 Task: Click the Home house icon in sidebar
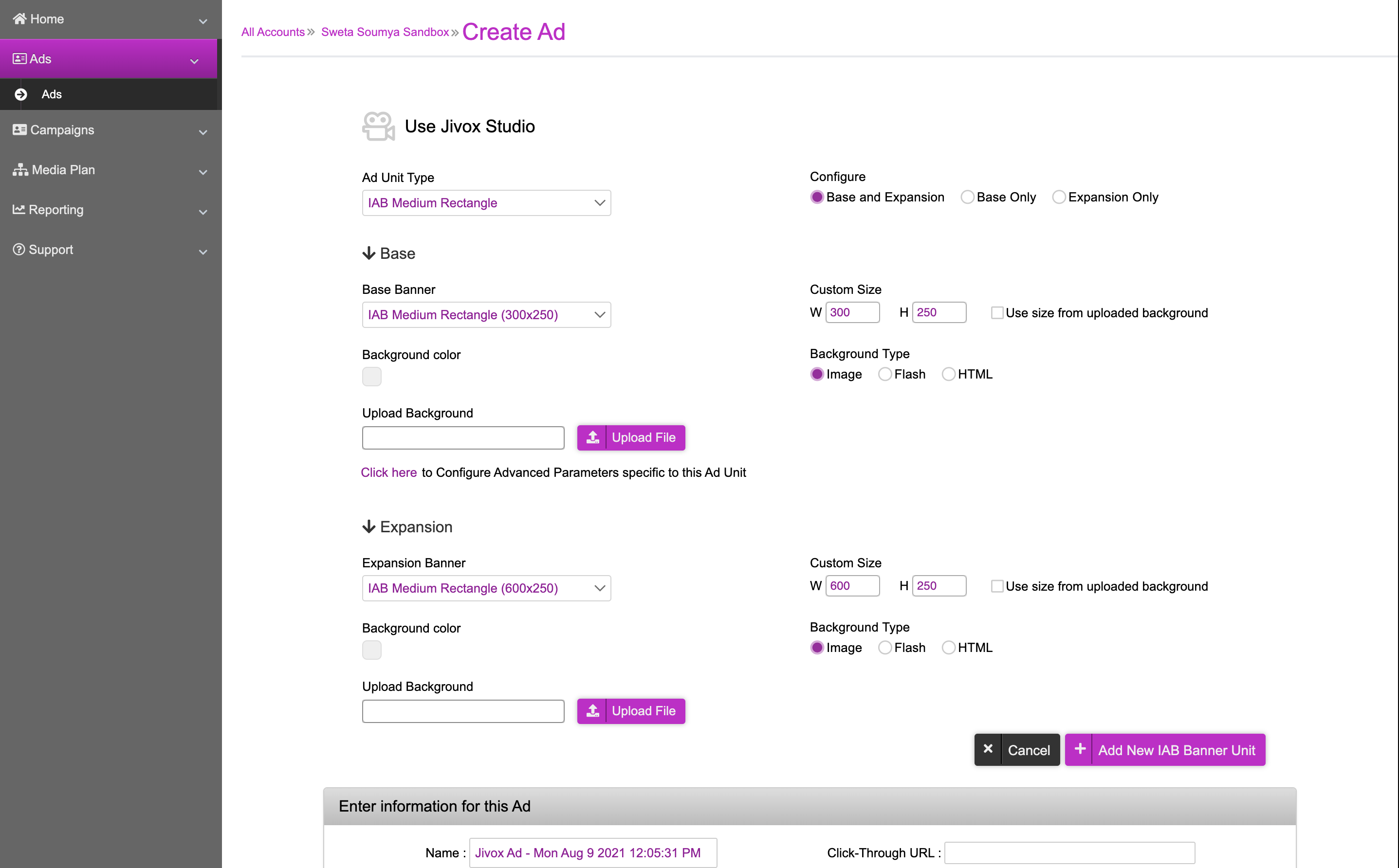click(19, 19)
